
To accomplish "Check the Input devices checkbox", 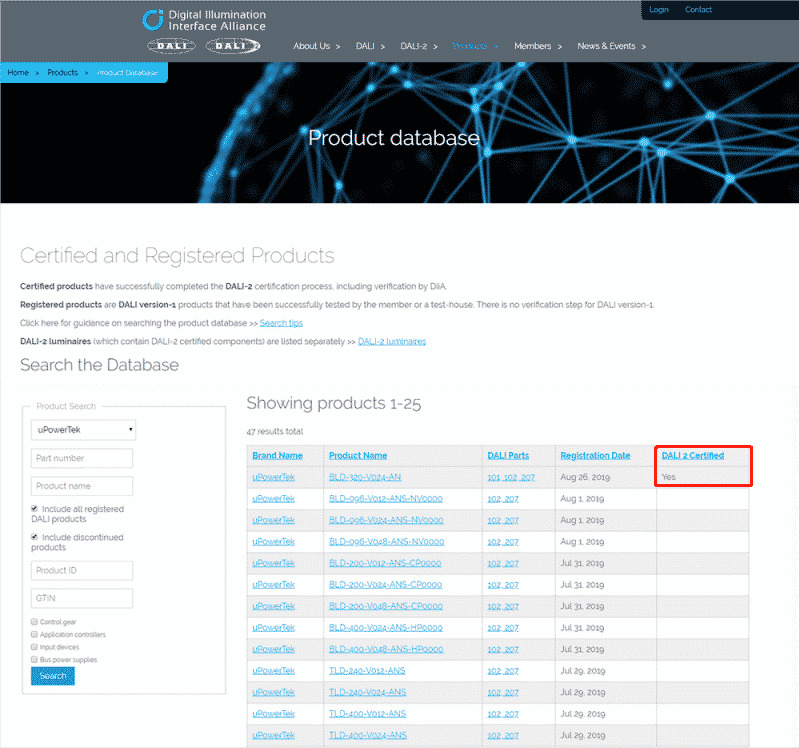I will pos(34,647).
